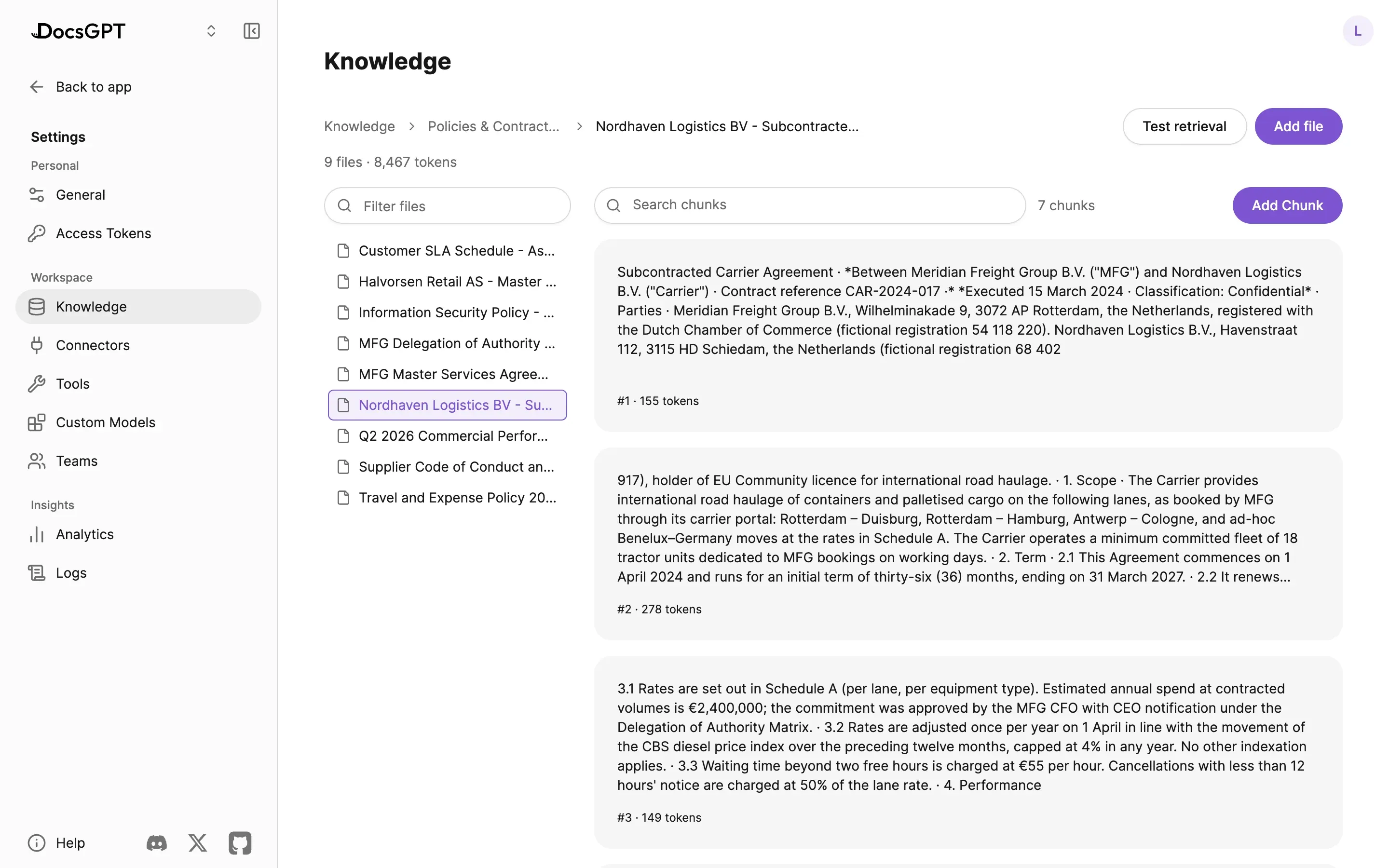
Task: Click the DocsGPT logo
Action: [x=78, y=31]
